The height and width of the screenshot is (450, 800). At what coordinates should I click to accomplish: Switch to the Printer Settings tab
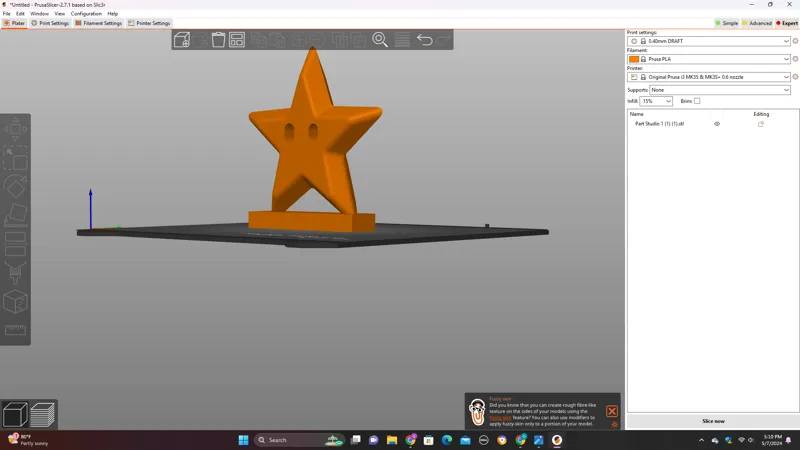tap(149, 23)
